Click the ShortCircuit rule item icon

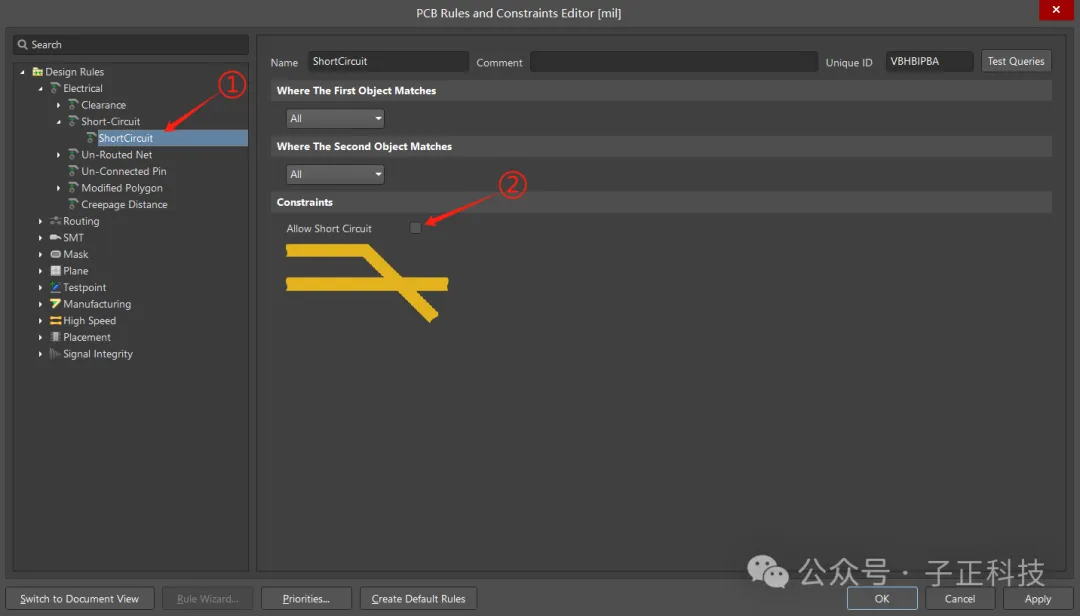point(91,138)
